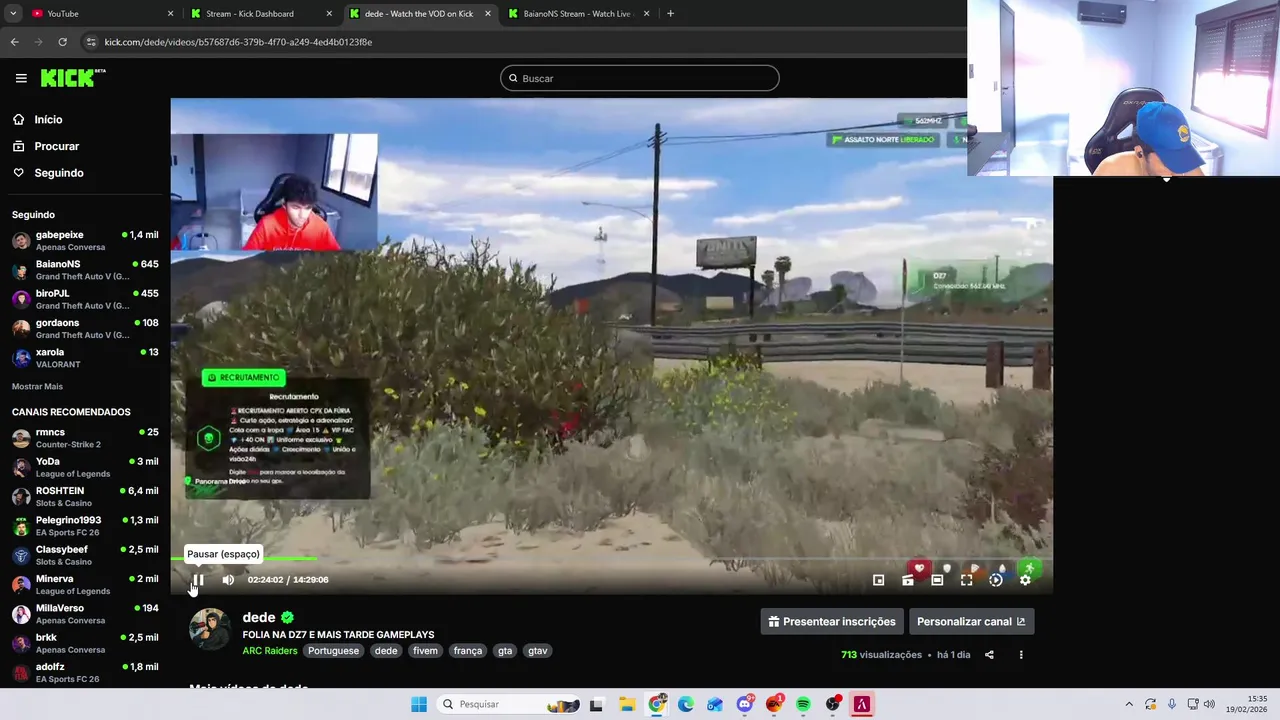
Task: Open the playback speed control
Action: coord(996,580)
